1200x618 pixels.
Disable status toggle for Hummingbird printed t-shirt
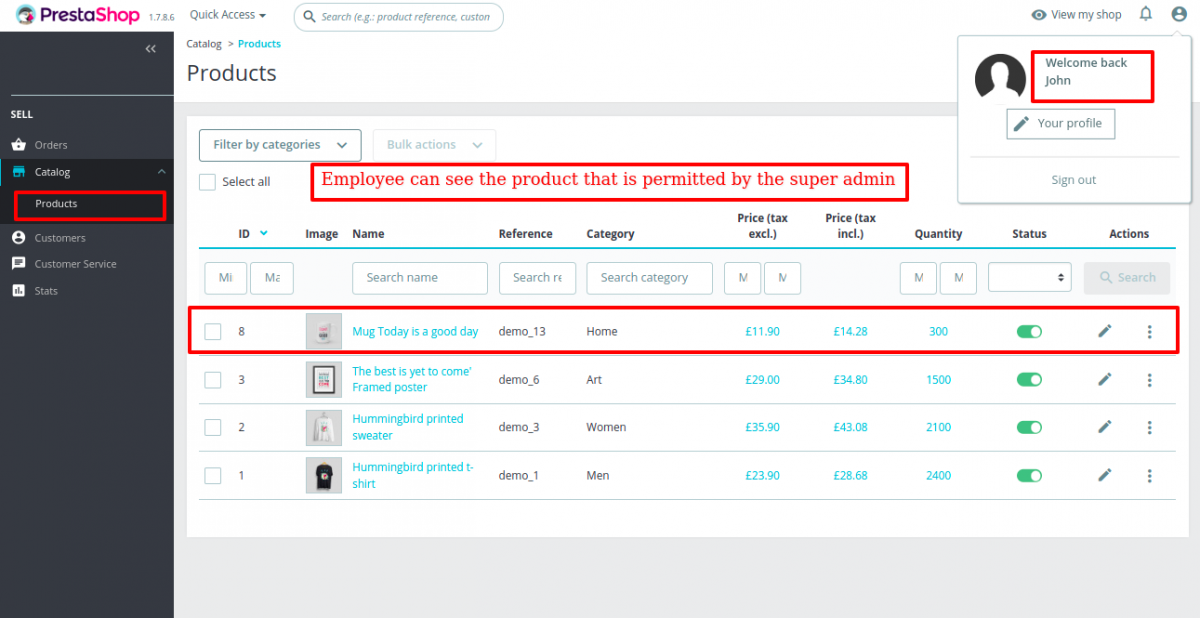[x=1029, y=475]
